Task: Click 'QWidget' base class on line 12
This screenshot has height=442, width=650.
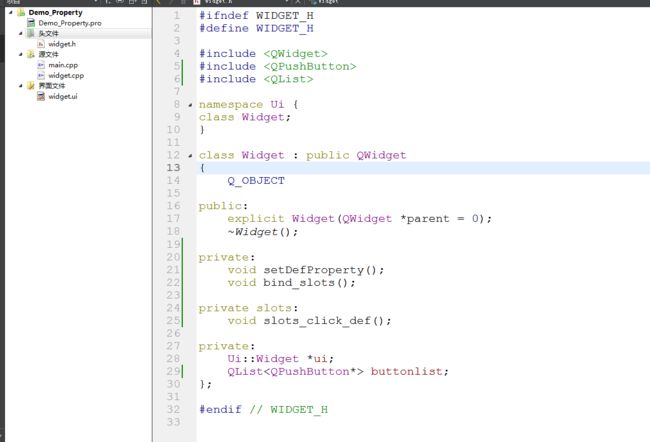Action: pos(381,155)
